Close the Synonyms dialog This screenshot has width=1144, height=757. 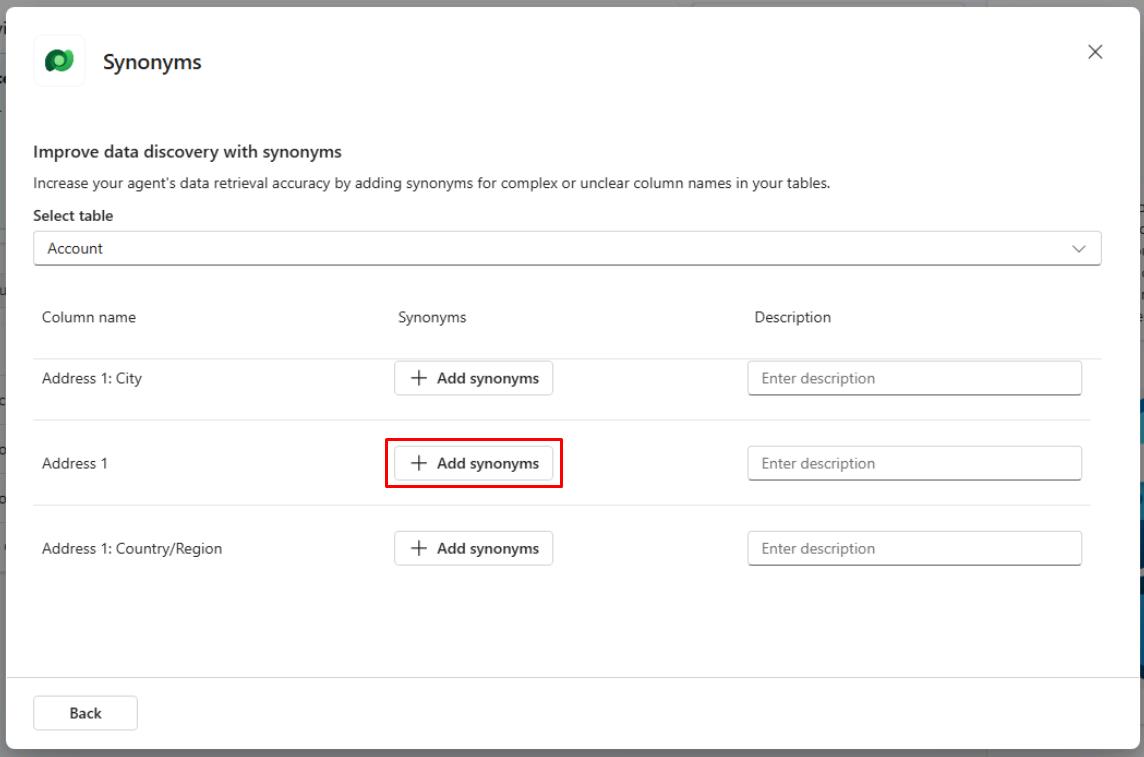coord(1095,51)
